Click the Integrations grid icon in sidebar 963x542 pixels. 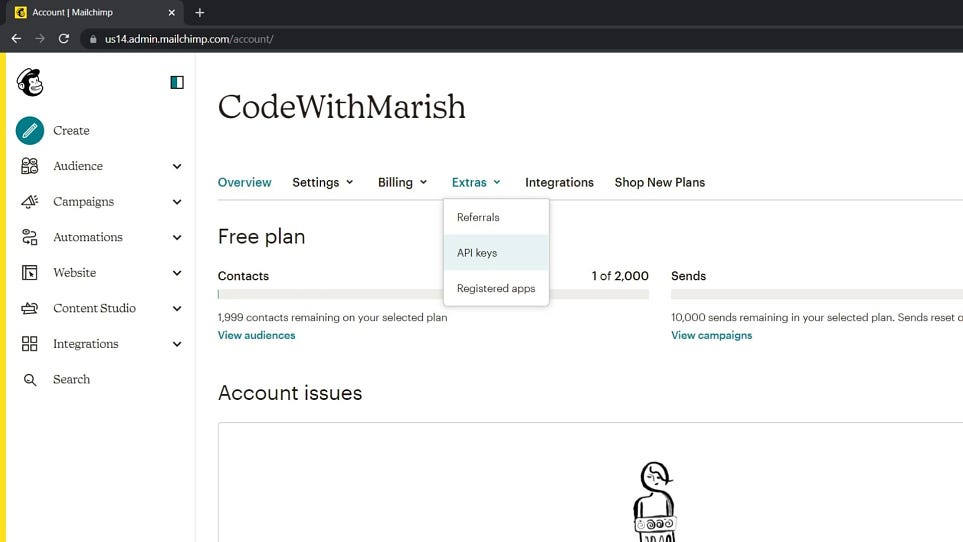29,344
